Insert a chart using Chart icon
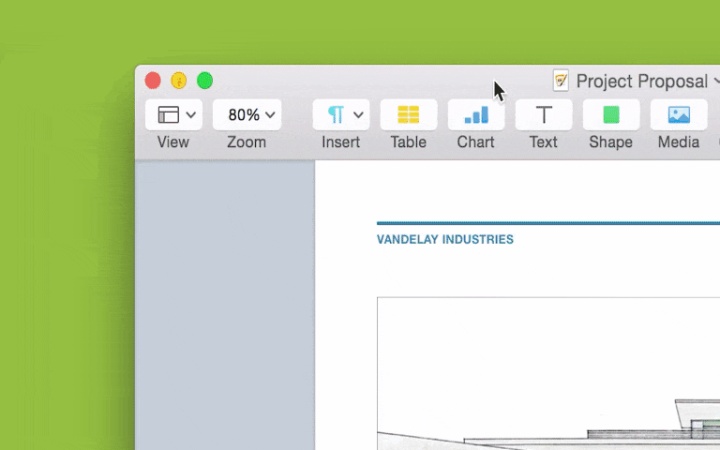 point(476,115)
